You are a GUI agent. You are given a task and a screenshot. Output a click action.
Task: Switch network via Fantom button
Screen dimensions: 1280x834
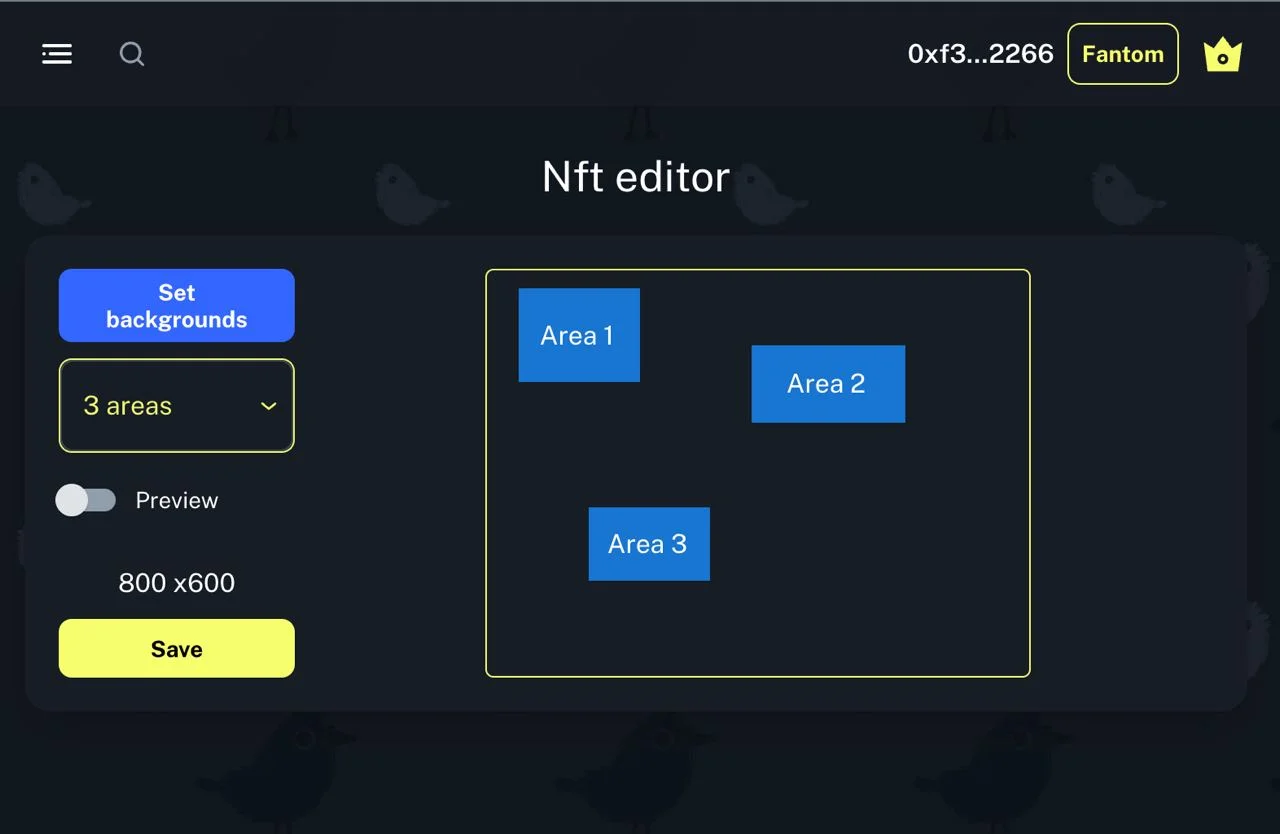tap(1123, 54)
